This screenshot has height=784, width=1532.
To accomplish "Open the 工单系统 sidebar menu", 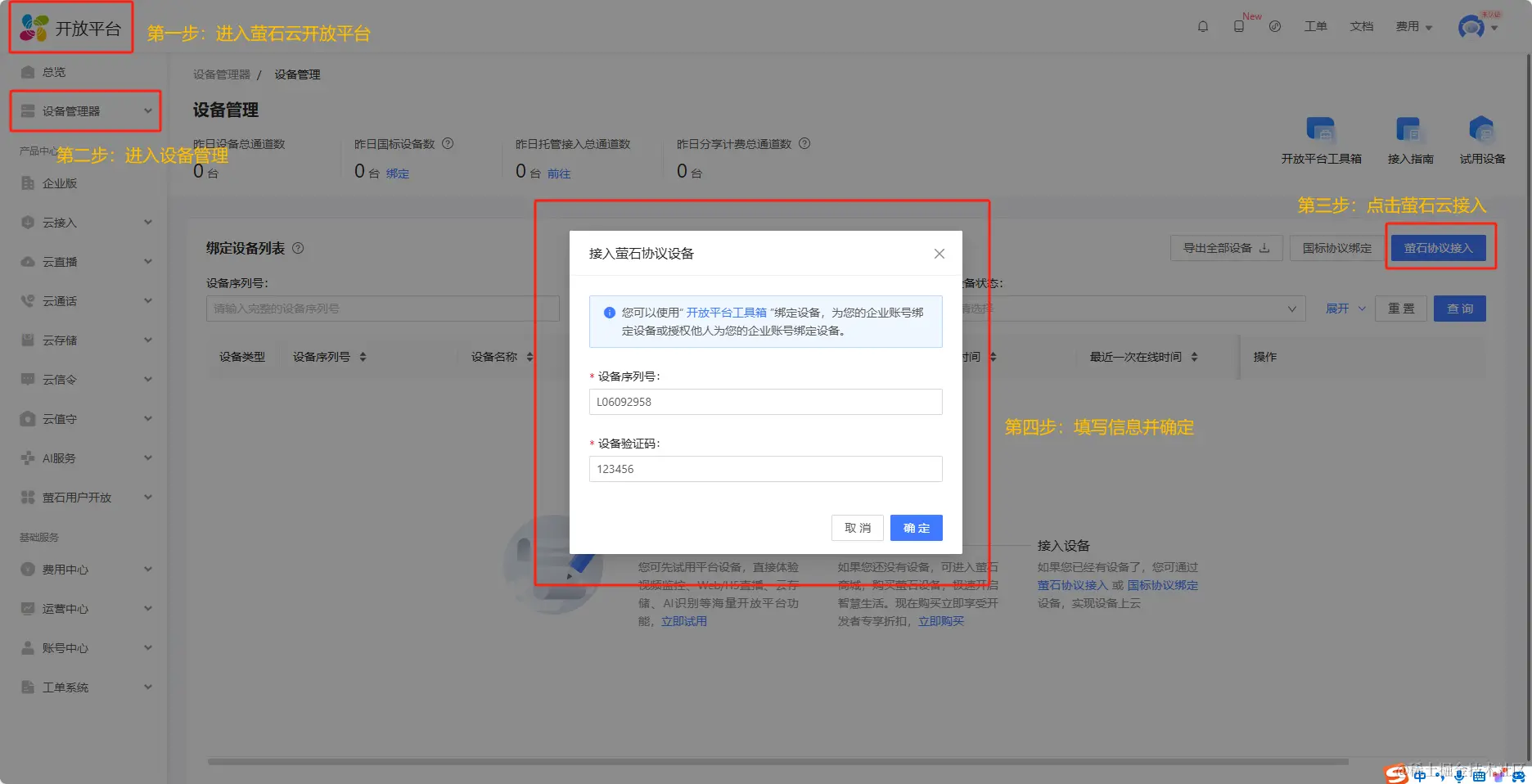I will click(x=83, y=687).
